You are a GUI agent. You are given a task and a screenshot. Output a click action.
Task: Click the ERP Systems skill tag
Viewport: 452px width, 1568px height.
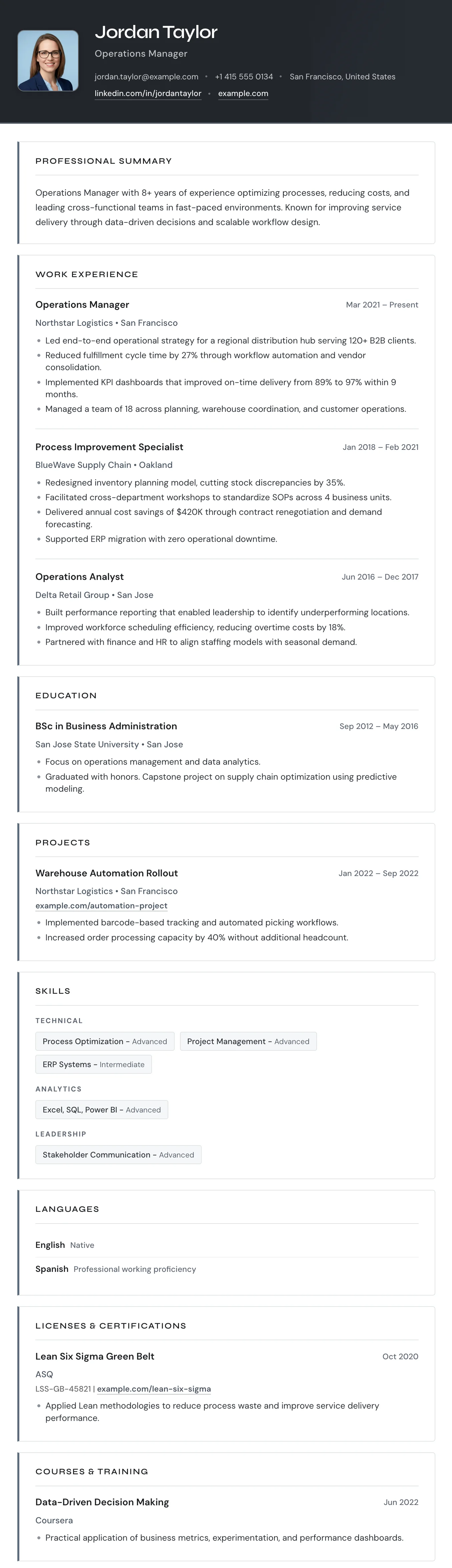click(93, 1064)
